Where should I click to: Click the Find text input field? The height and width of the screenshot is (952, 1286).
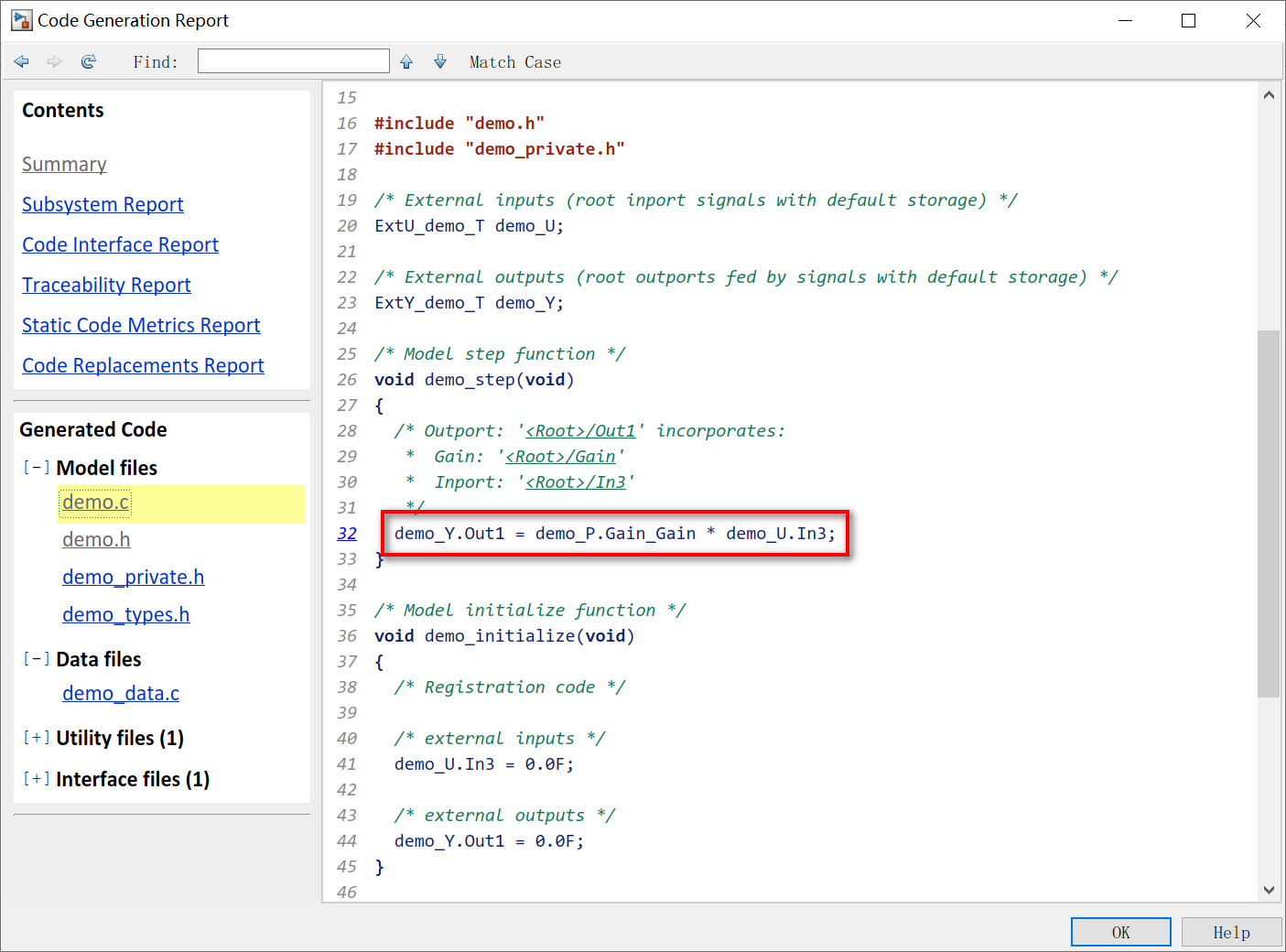coord(294,61)
